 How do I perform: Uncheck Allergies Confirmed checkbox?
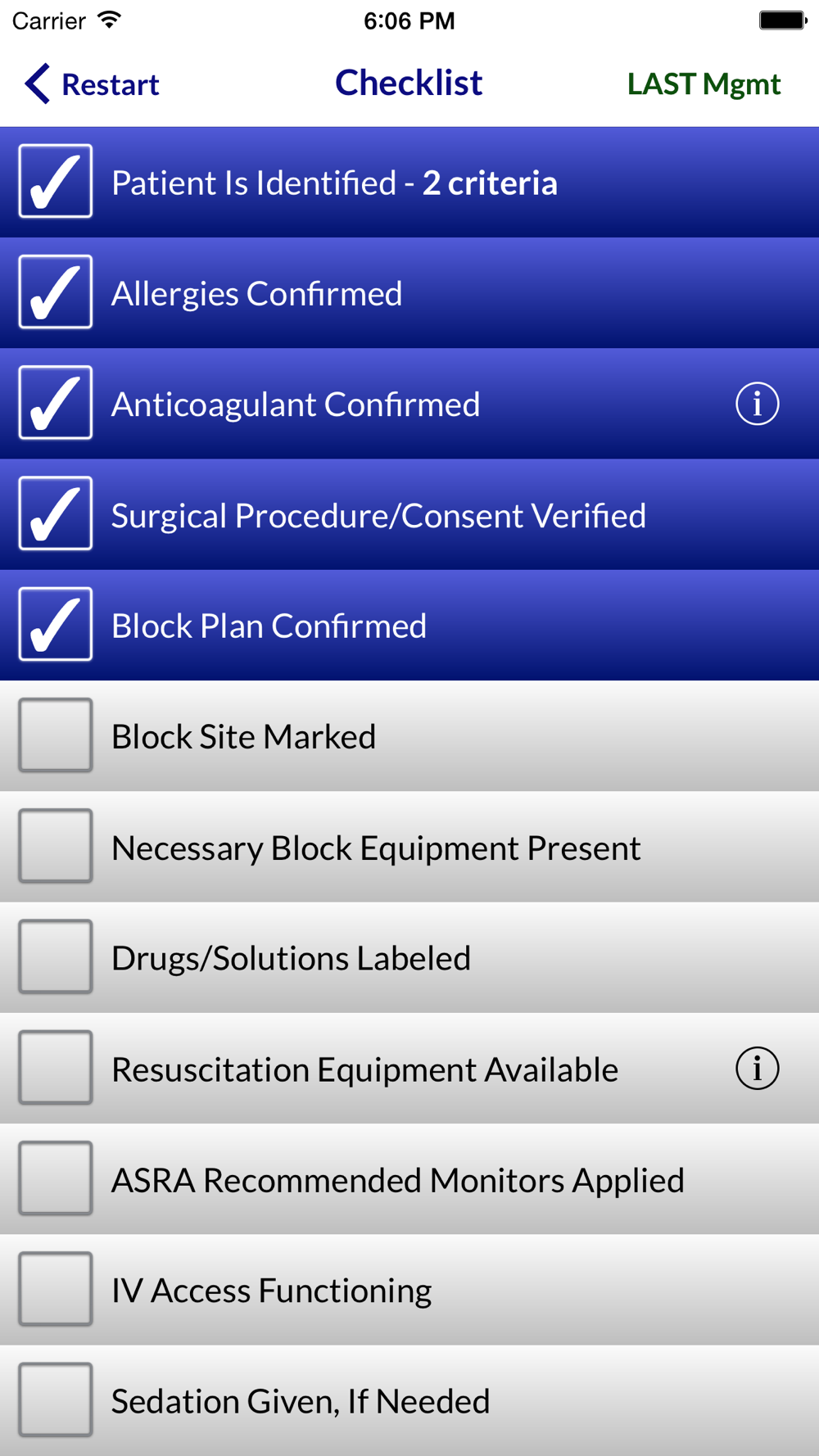(56, 292)
